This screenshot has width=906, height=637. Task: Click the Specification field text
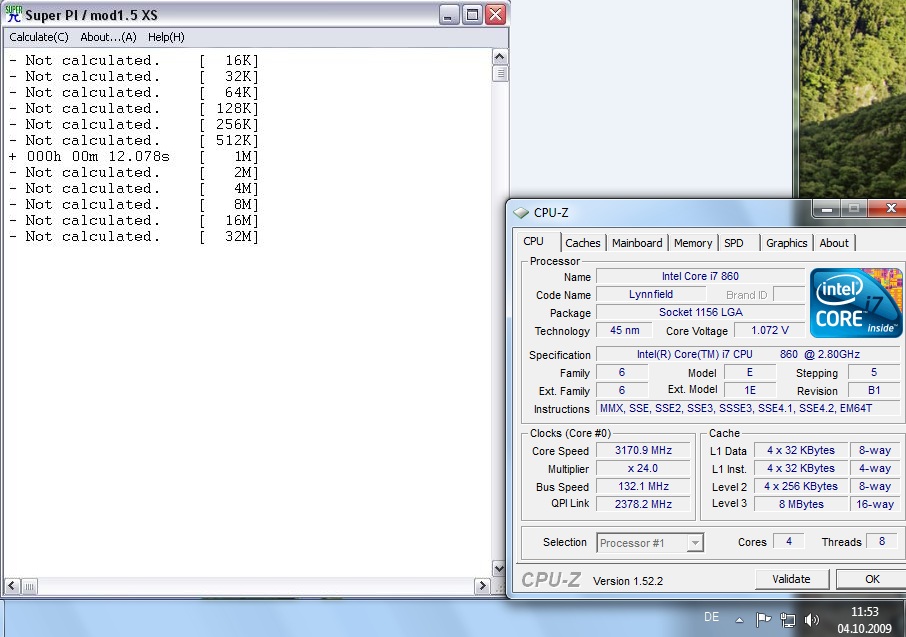[x=748, y=354]
